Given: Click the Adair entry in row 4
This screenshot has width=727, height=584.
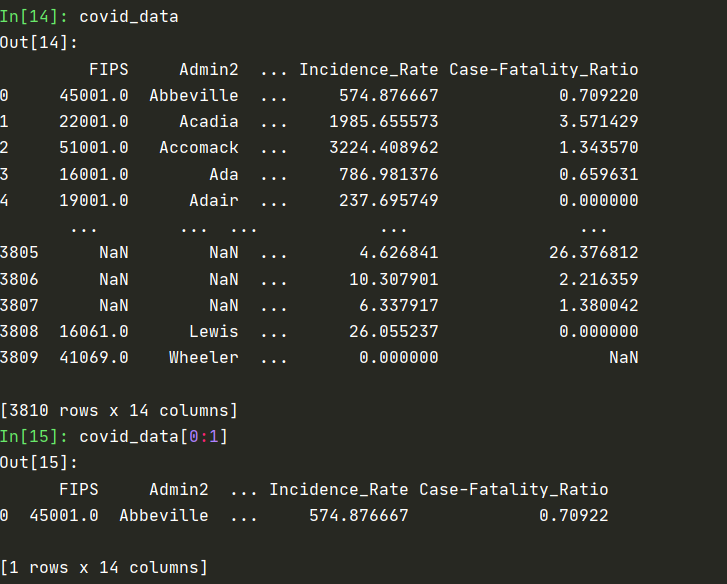Looking at the screenshot, I should (x=213, y=200).
